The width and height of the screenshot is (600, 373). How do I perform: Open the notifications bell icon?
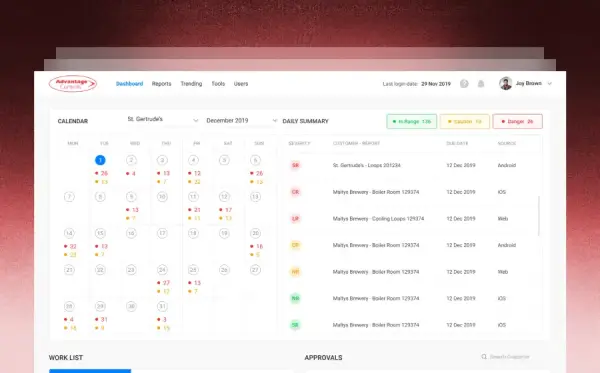coord(481,83)
